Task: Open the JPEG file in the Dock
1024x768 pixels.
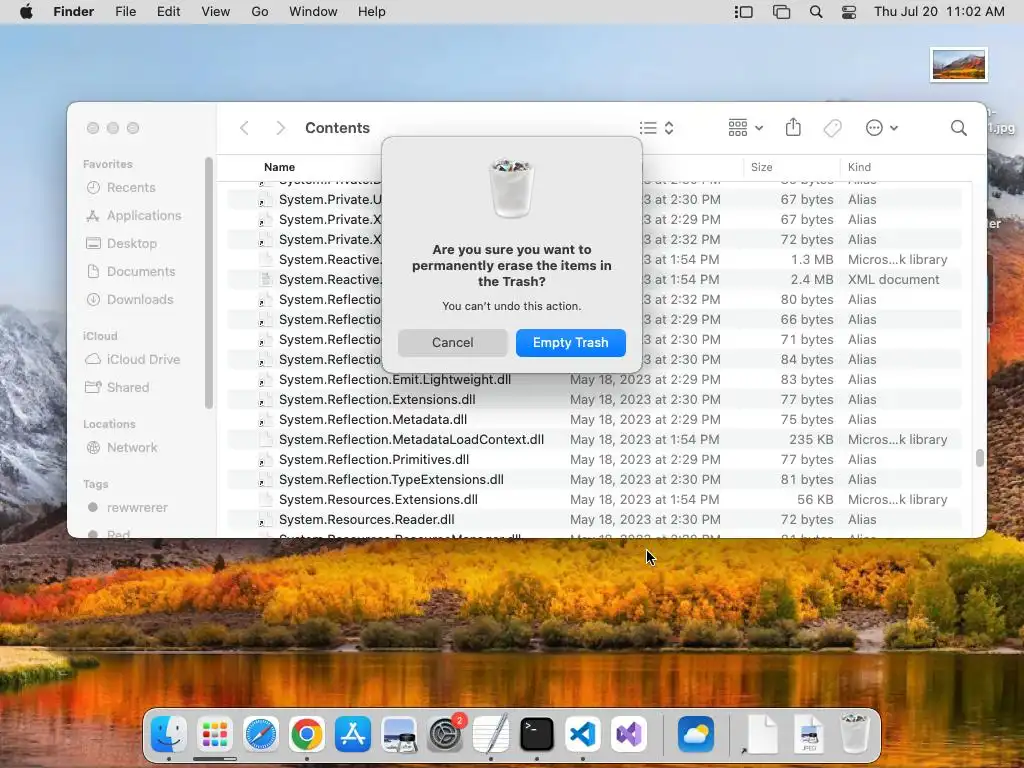Action: click(808, 735)
